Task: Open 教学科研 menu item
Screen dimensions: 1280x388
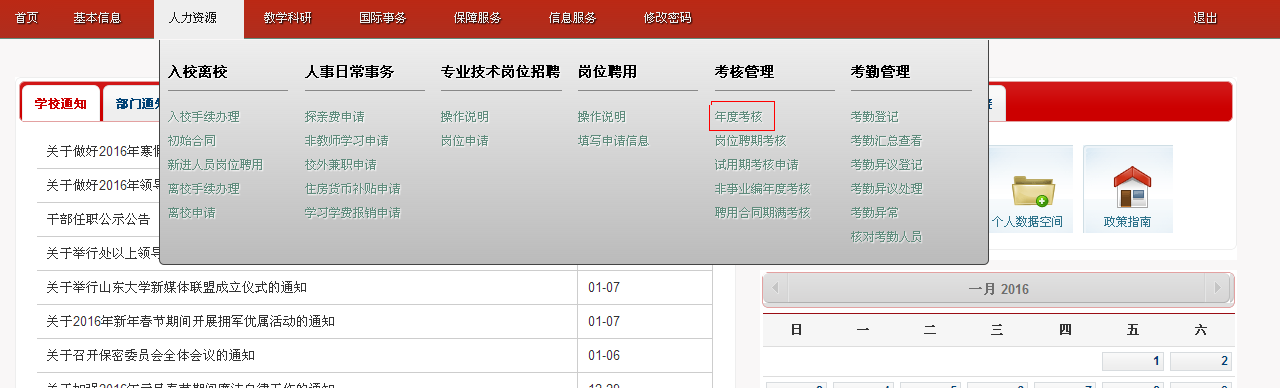Action: [288, 18]
